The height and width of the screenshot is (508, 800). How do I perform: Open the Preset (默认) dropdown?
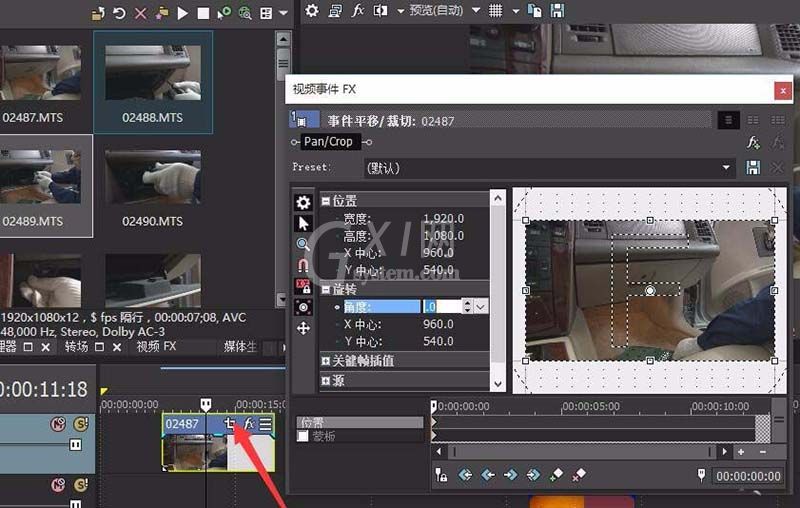(x=549, y=168)
